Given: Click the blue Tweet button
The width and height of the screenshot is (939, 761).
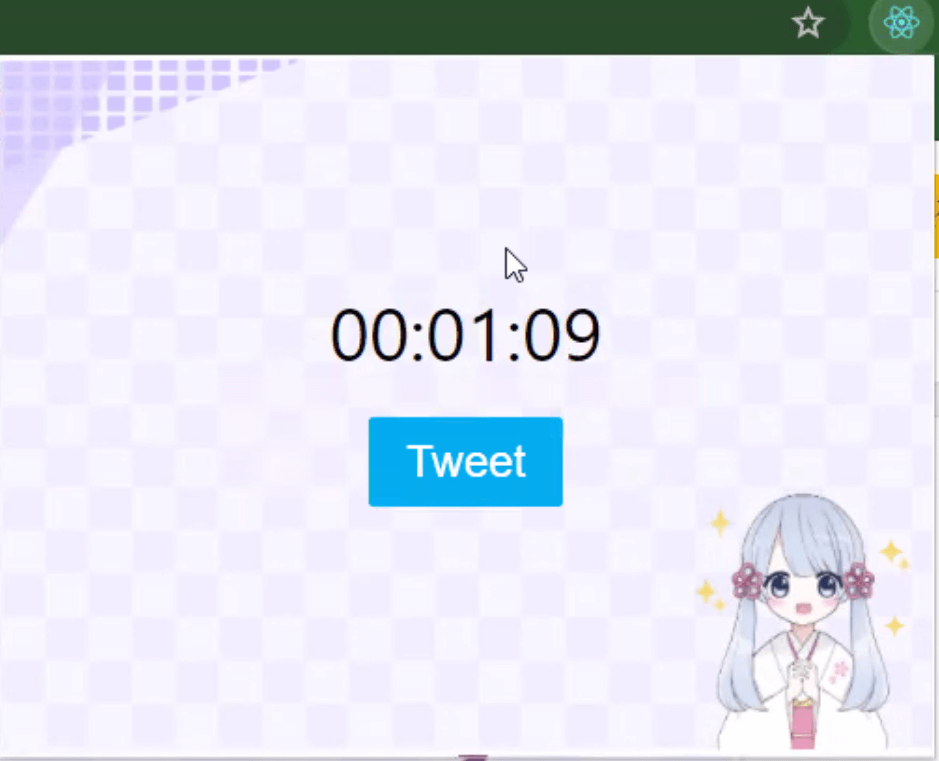Looking at the screenshot, I should tap(465, 462).
